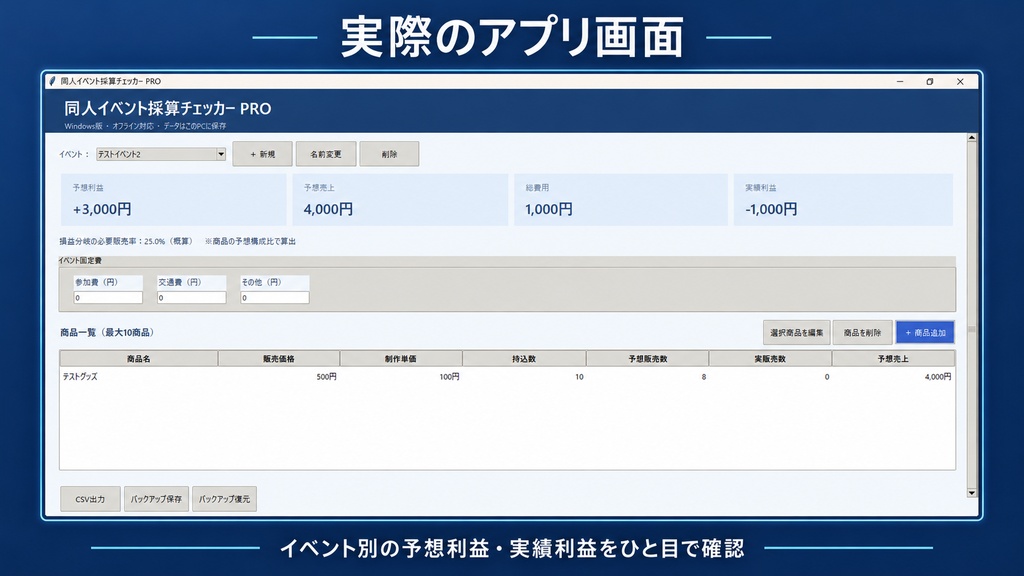Screen dimensions: 1024x576
Task: Click the 制作単価 column header
Action: [x=401, y=359]
